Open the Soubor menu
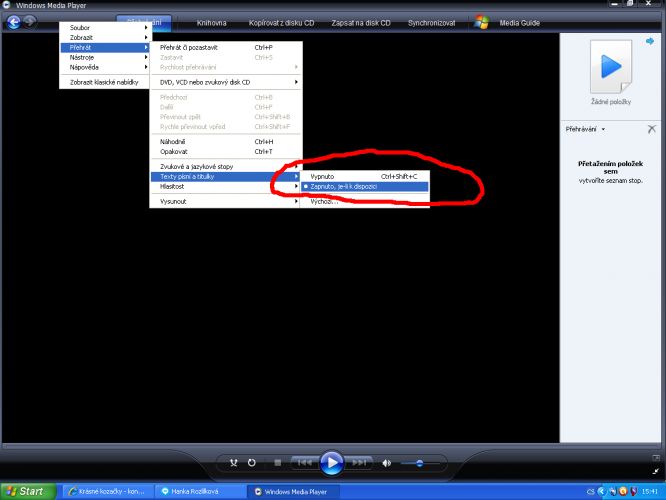Image resolution: width=666 pixels, height=500 pixels. [104, 28]
